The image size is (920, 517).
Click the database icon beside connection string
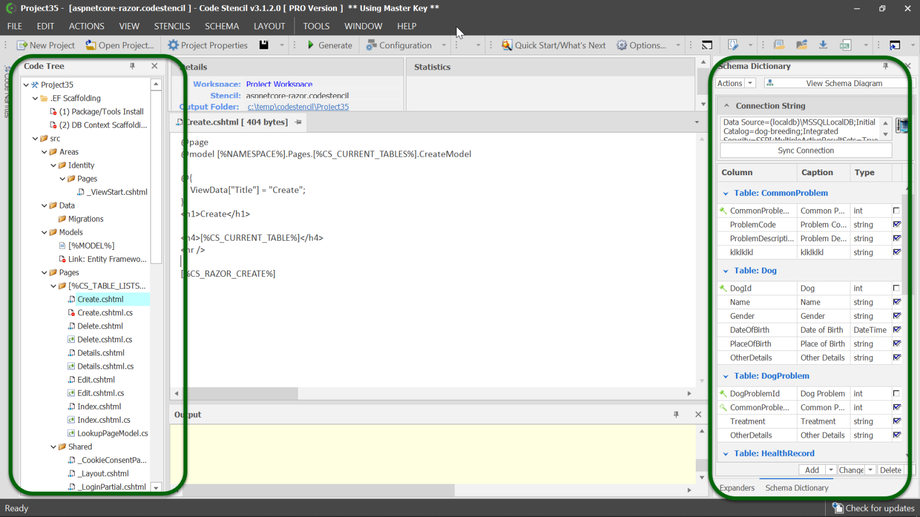pyautogui.click(x=902, y=127)
